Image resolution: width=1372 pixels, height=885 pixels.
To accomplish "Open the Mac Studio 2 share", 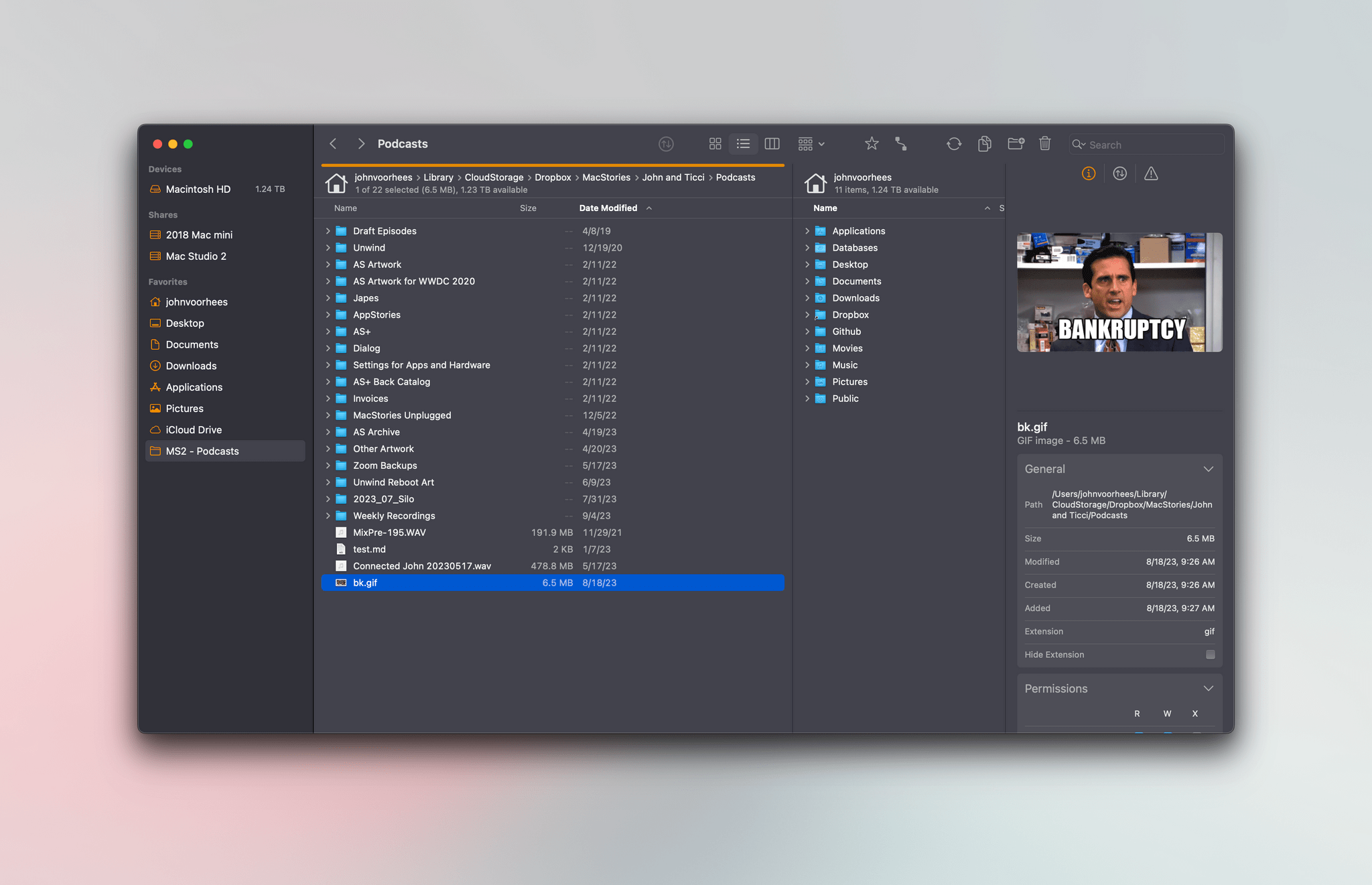I will (x=224, y=257).
